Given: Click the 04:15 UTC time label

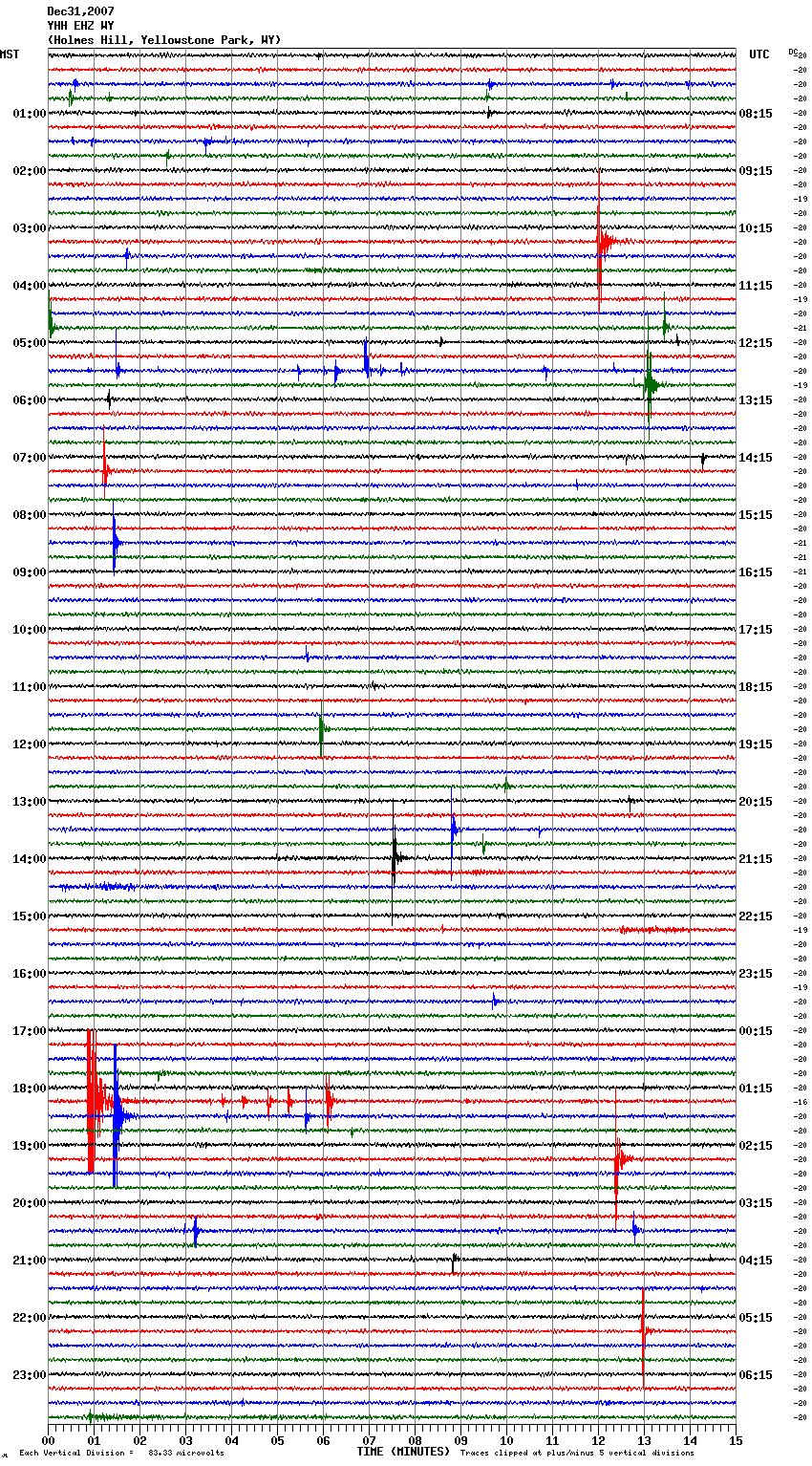Looking at the screenshot, I should [756, 1261].
